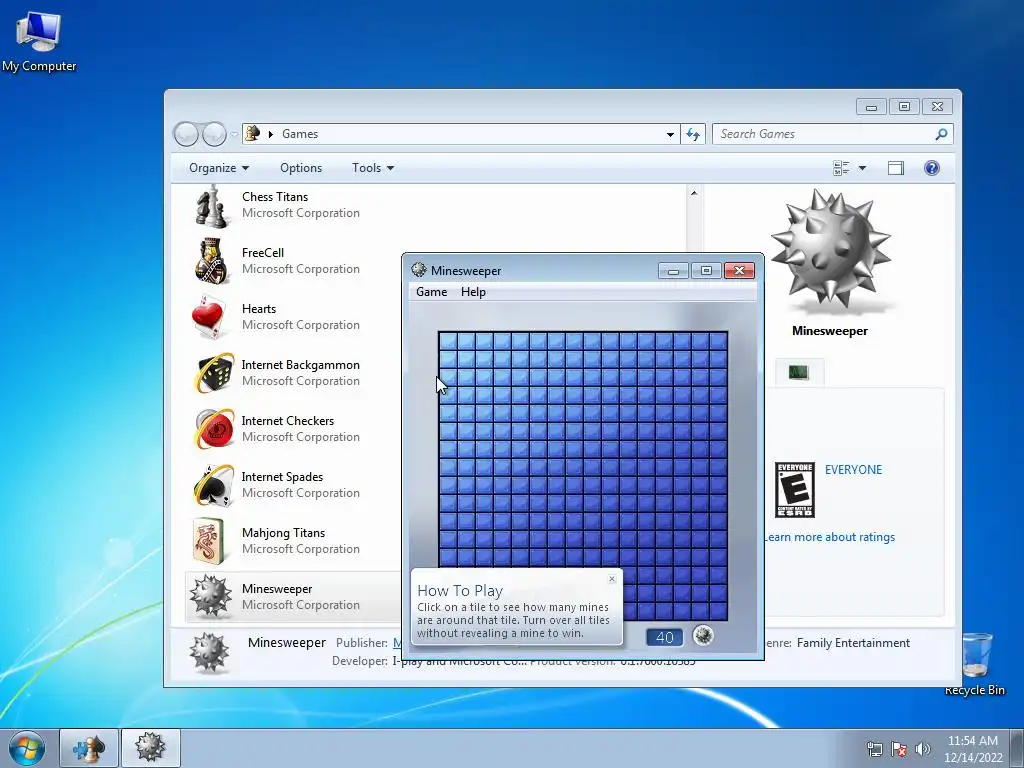Image resolution: width=1024 pixels, height=768 pixels.
Task: Select the FreeCell title text
Action: click(x=263, y=253)
